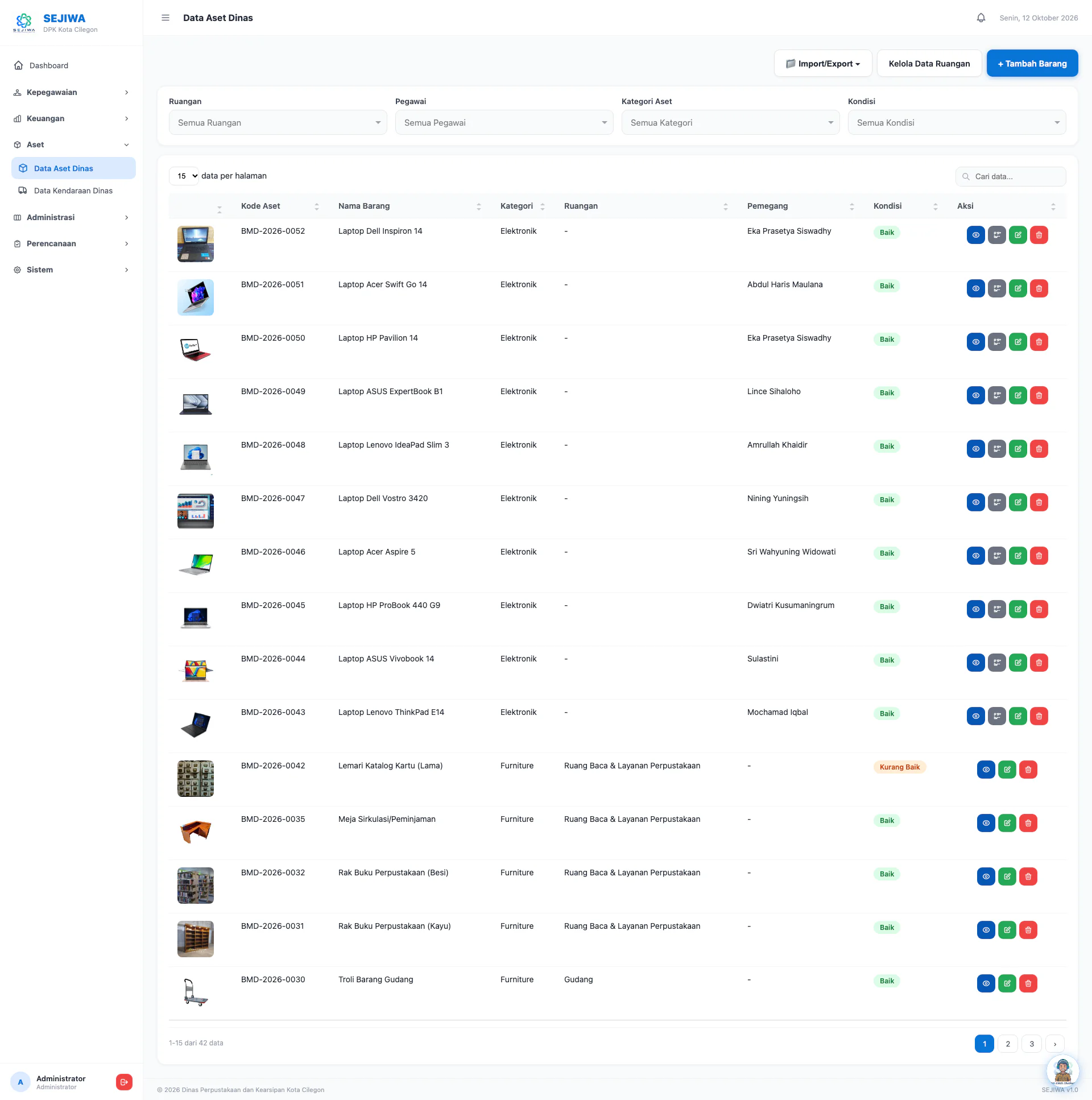
Task: Open the data per halaman selector
Action: coord(184,176)
